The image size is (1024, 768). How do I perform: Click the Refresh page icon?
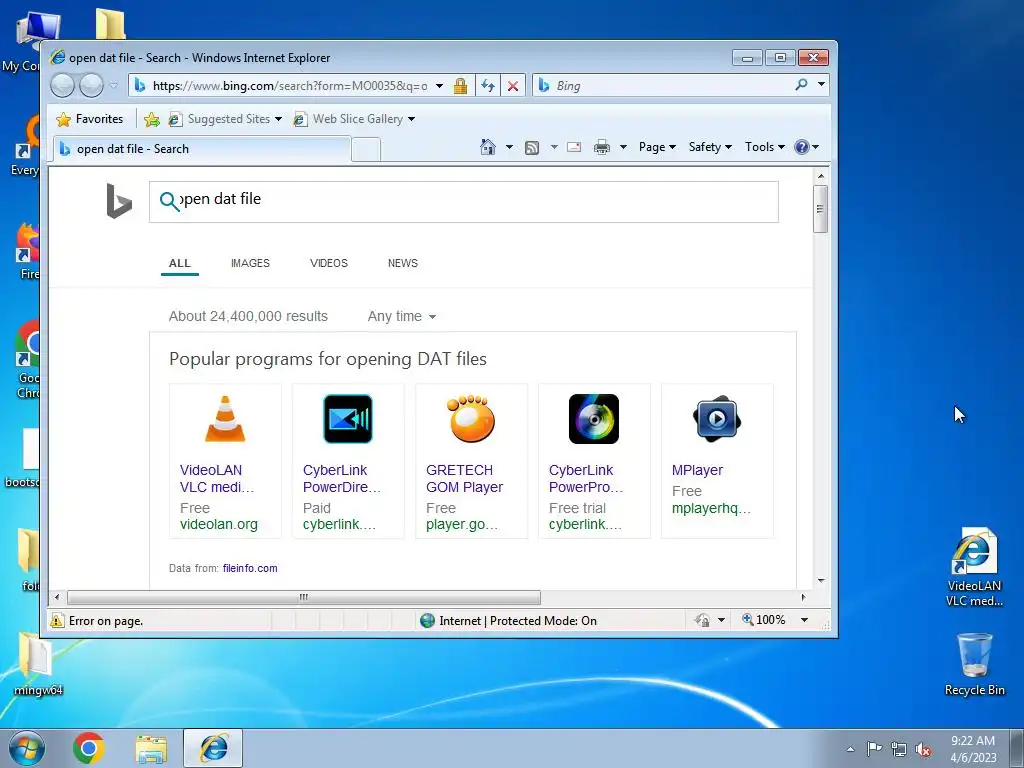click(x=487, y=86)
